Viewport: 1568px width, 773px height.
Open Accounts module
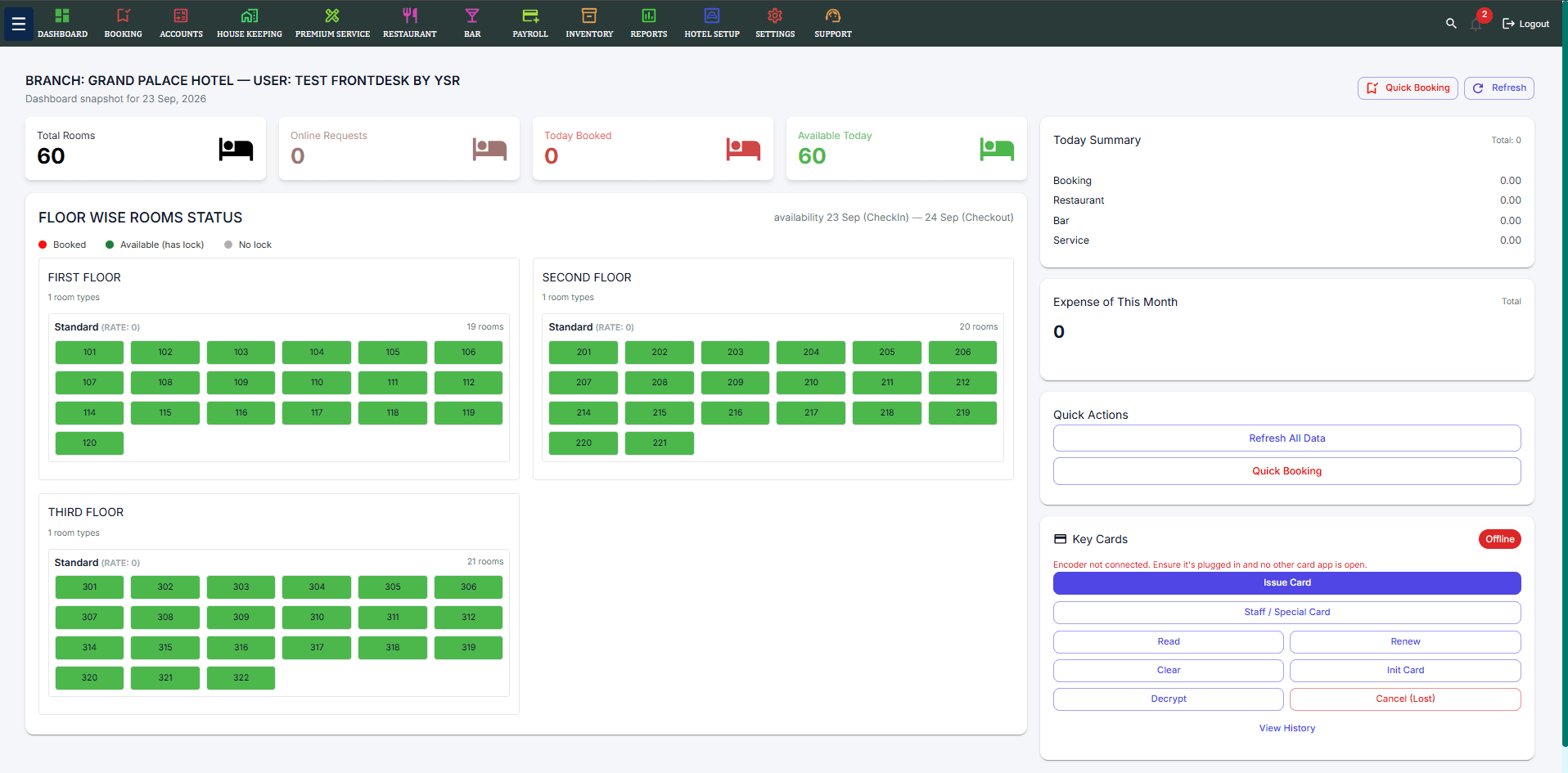pyautogui.click(x=181, y=24)
